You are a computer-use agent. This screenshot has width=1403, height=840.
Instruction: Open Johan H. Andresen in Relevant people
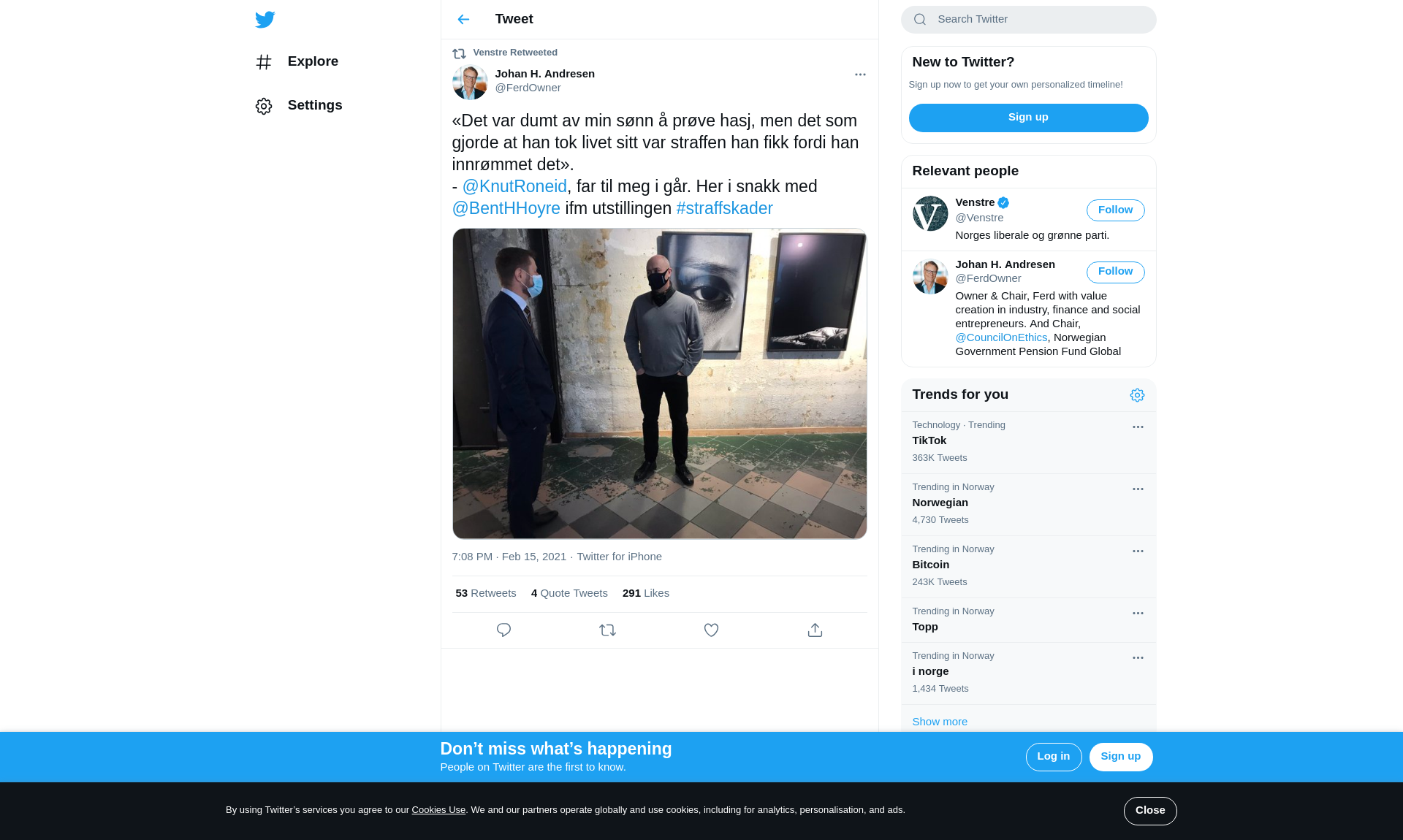pyautogui.click(x=1005, y=264)
